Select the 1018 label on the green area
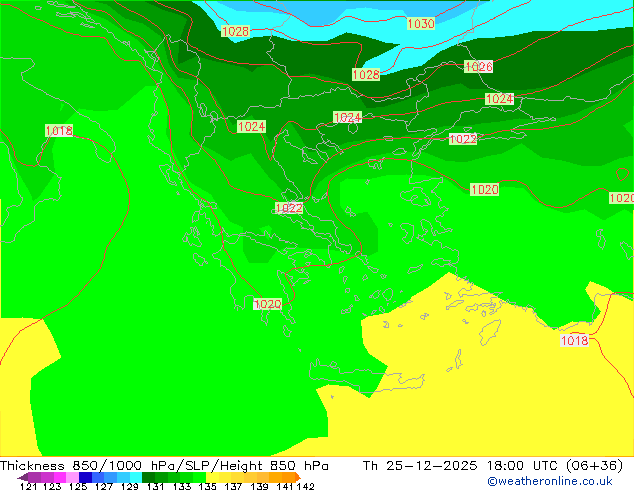This screenshot has width=634, height=490. (59, 131)
